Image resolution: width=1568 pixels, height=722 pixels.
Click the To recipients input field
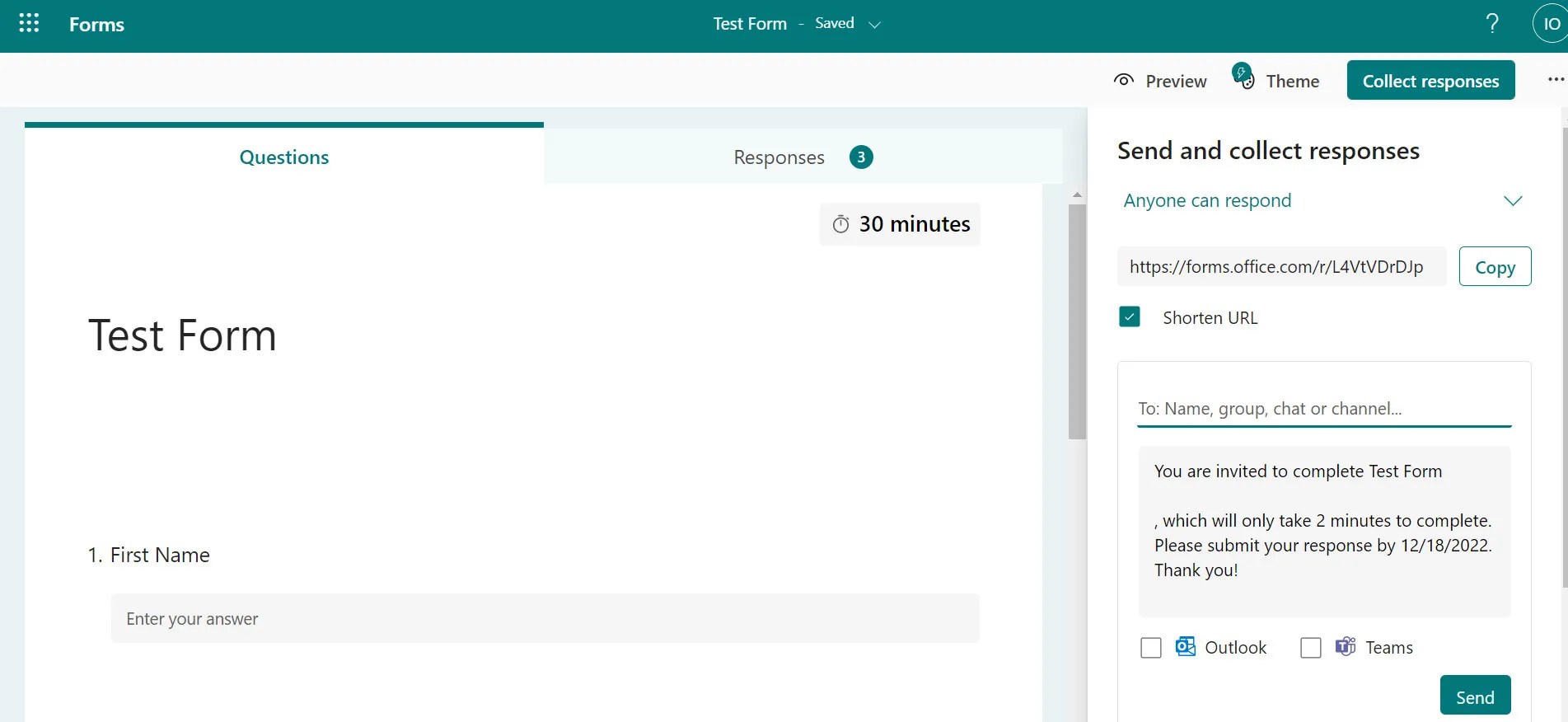1324,409
